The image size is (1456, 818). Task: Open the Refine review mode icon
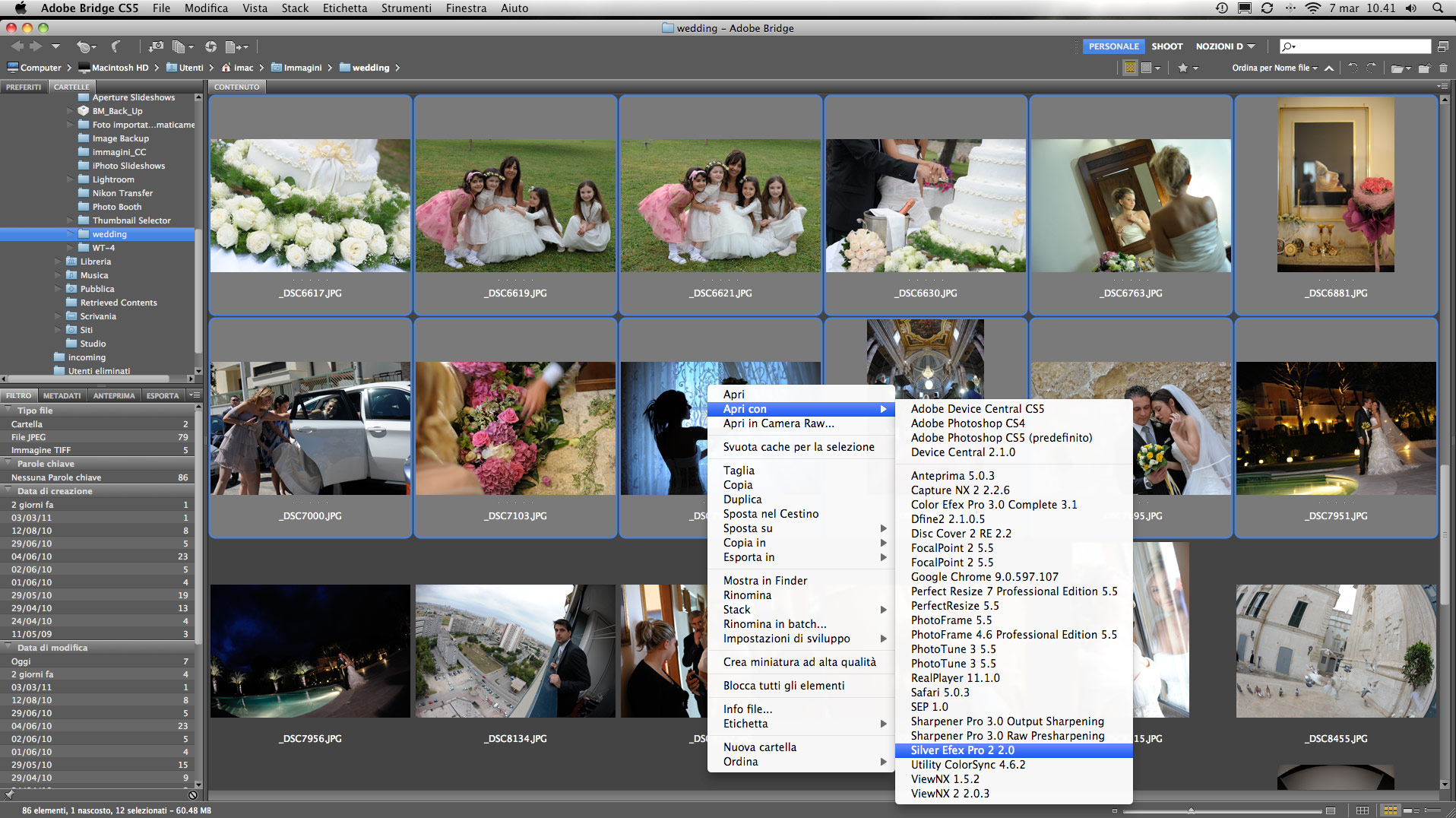tap(181, 46)
